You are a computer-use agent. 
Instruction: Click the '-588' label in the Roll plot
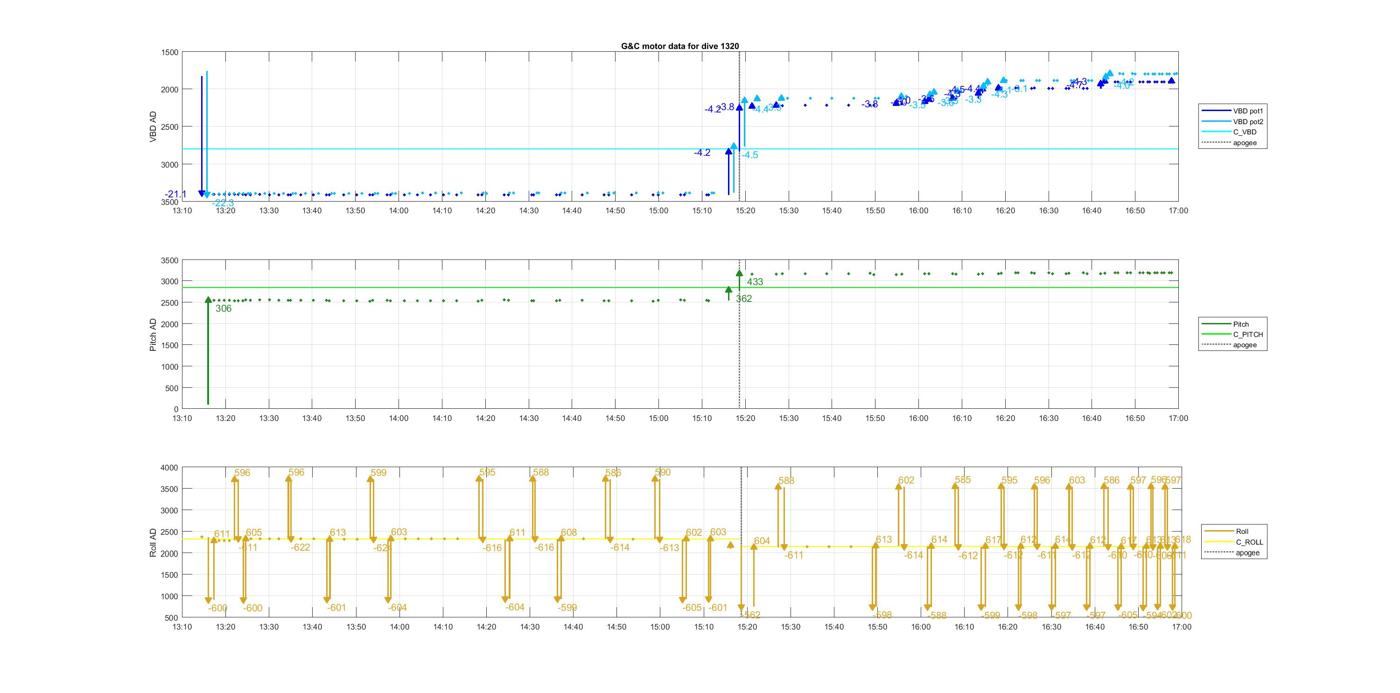(937, 616)
